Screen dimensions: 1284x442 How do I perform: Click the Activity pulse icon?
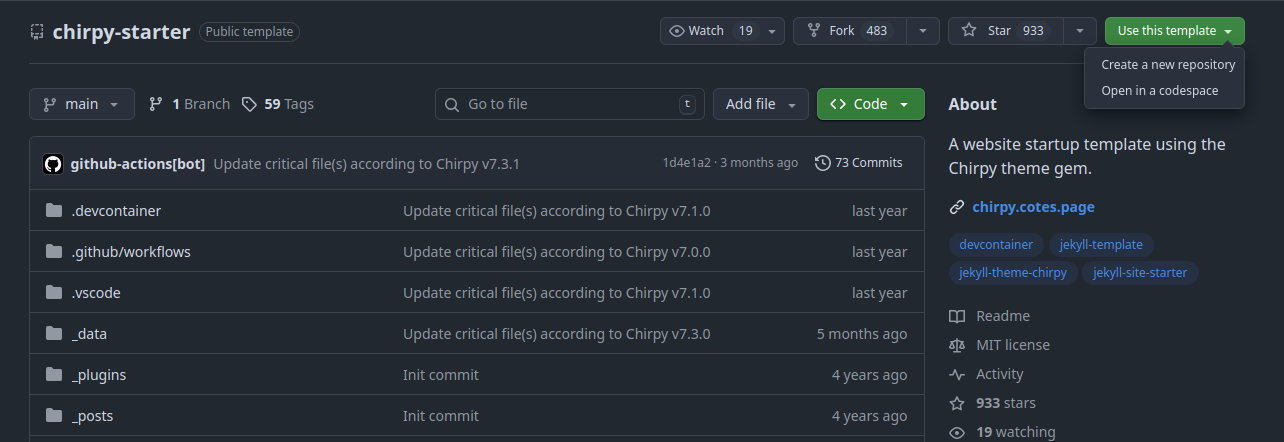click(x=957, y=374)
